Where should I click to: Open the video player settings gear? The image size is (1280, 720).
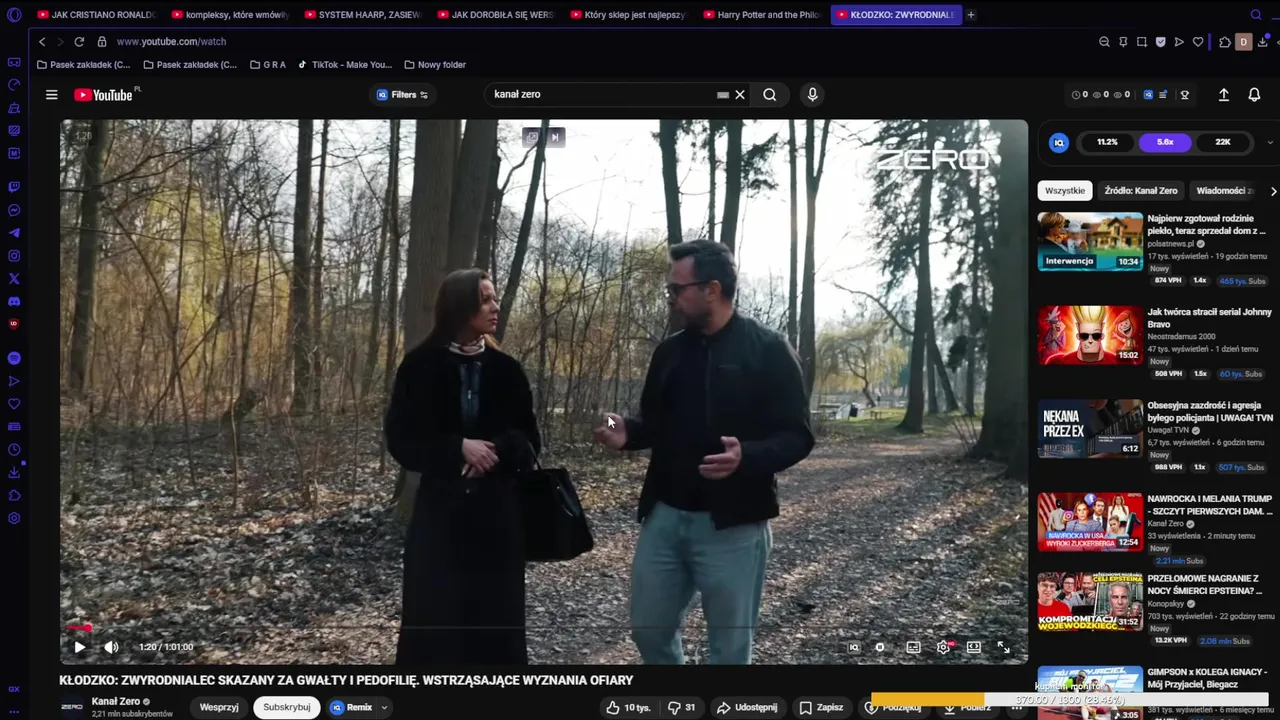click(x=943, y=647)
